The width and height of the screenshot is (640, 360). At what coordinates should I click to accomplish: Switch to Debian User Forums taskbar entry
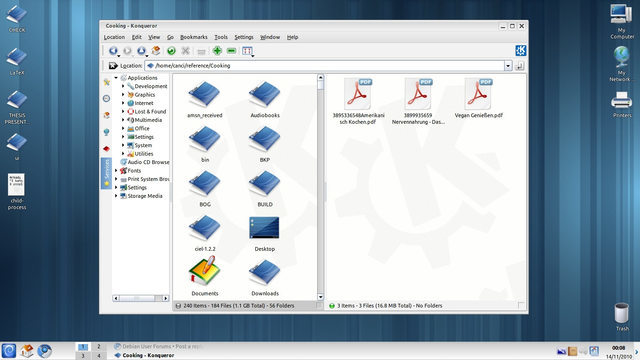pos(158,347)
